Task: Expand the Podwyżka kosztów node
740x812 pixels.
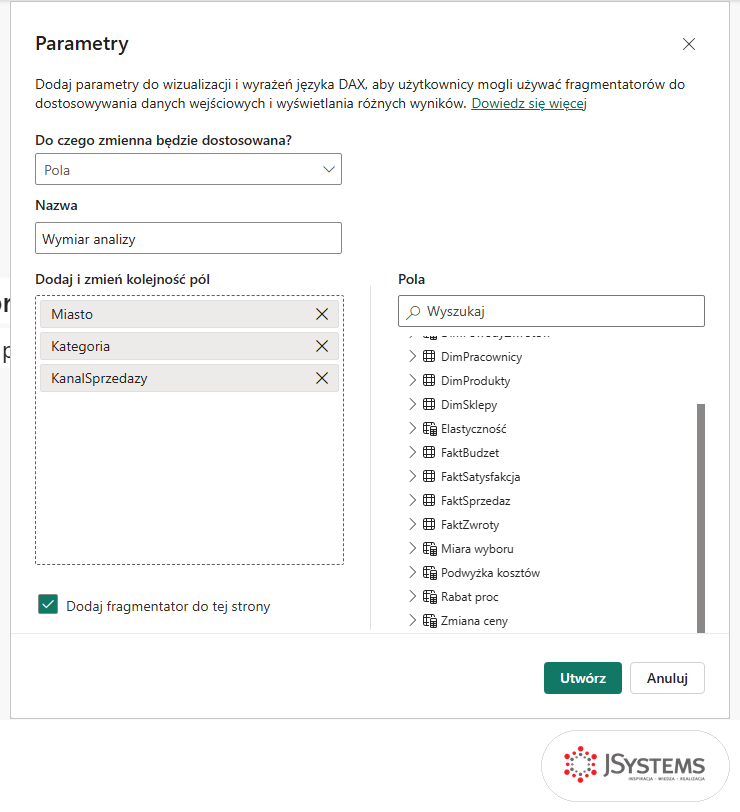Action: click(x=412, y=572)
